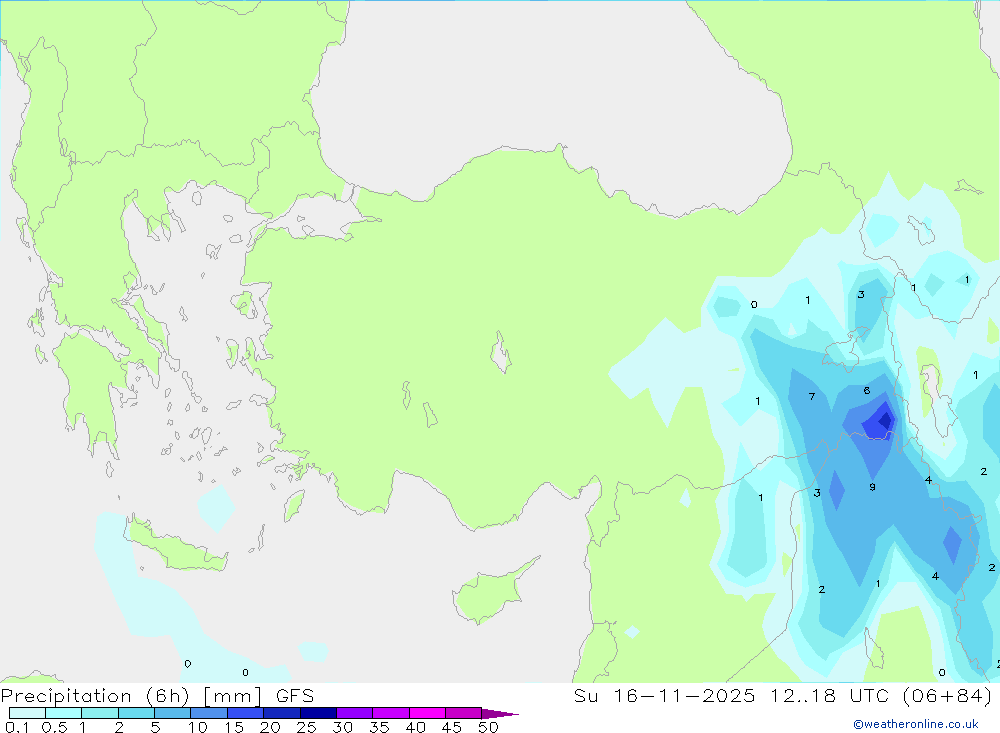The image size is (1000, 733).
Task: Click the '35' legend label
Action: [x=379, y=727]
